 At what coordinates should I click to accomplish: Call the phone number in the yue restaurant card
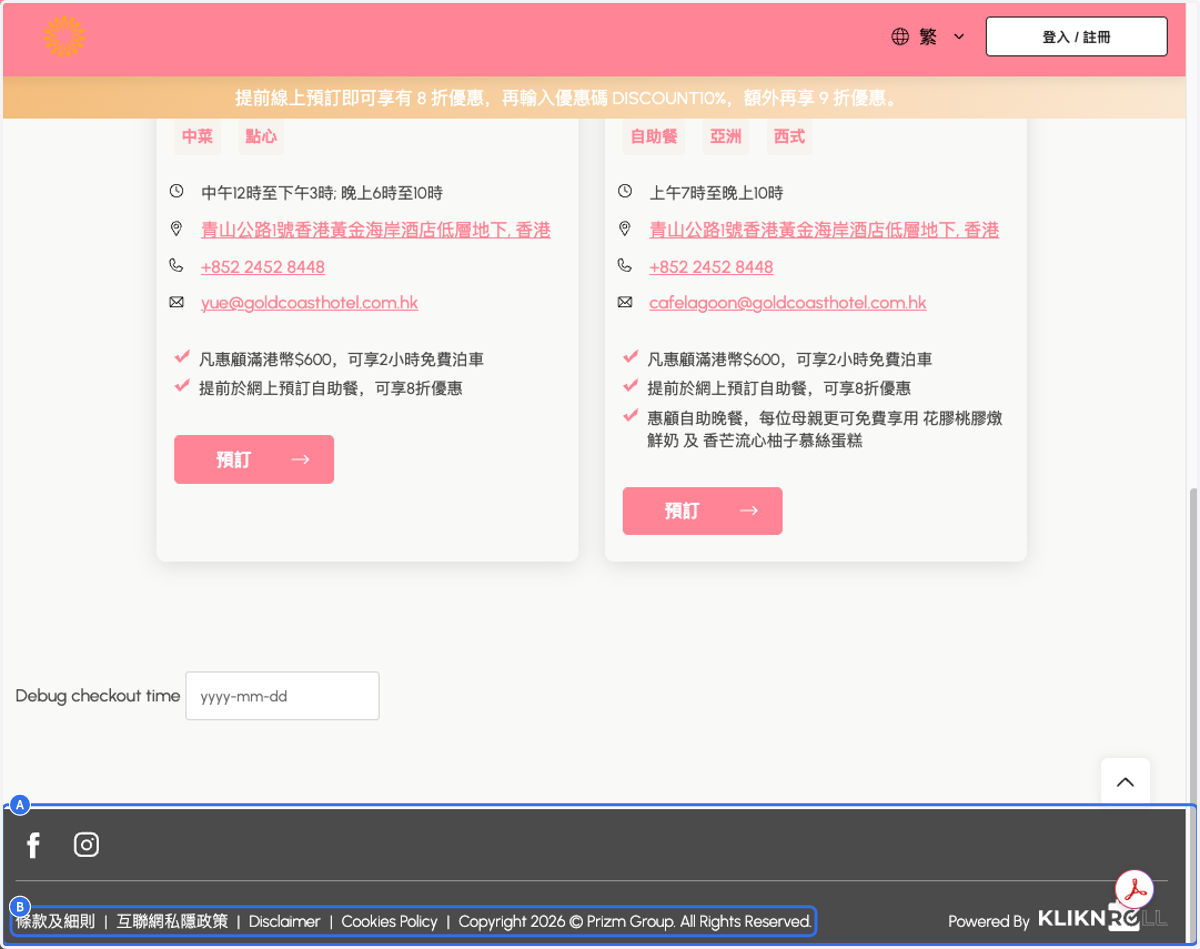pos(263,267)
